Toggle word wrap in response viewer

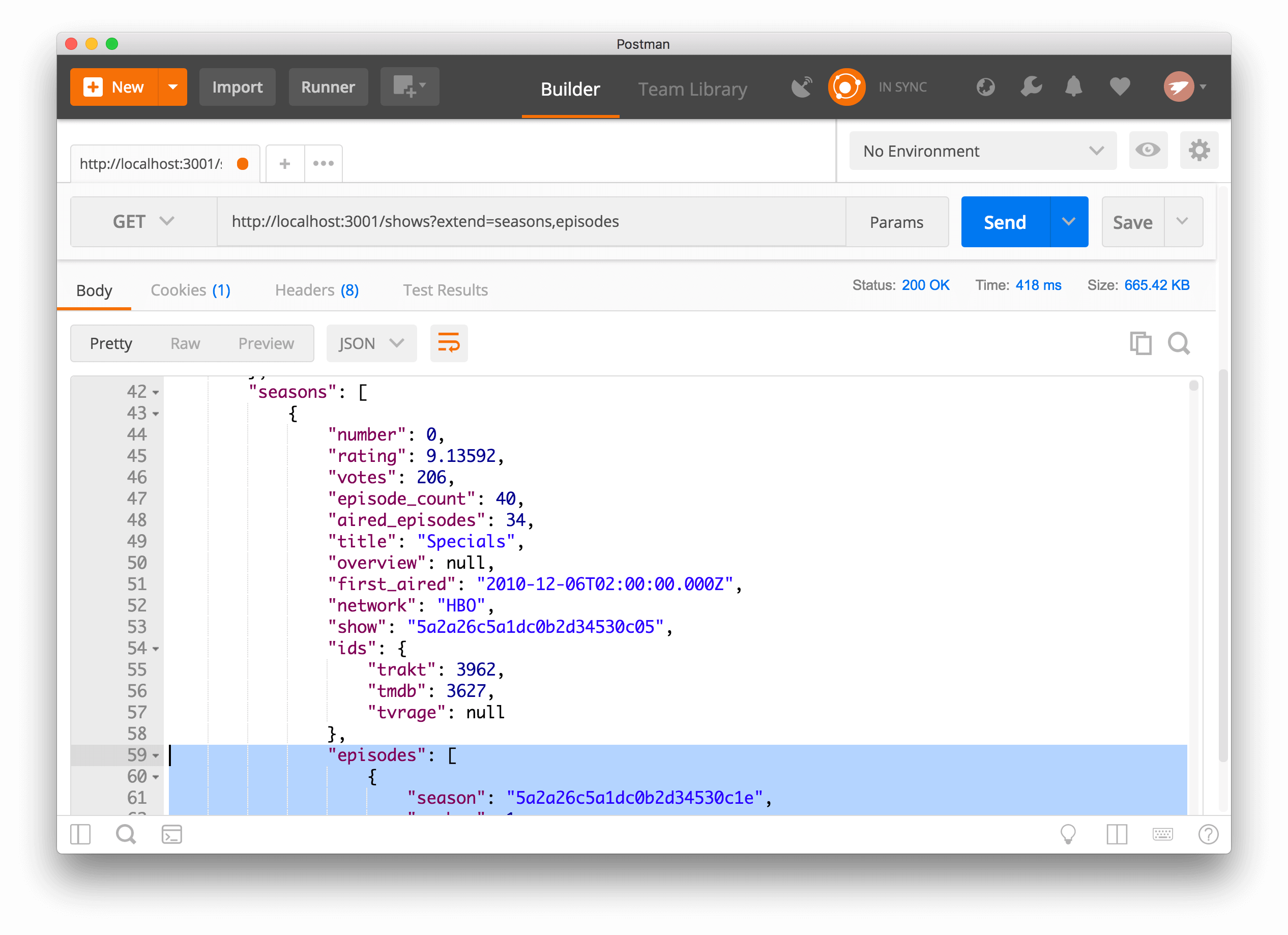(x=449, y=343)
